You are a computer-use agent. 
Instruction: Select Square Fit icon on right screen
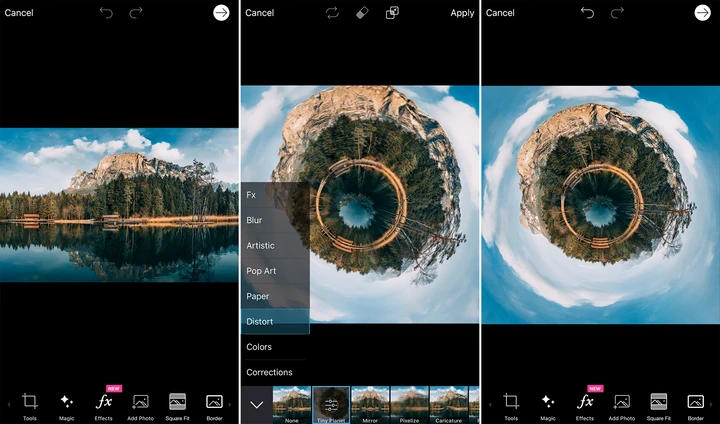point(658,401)
